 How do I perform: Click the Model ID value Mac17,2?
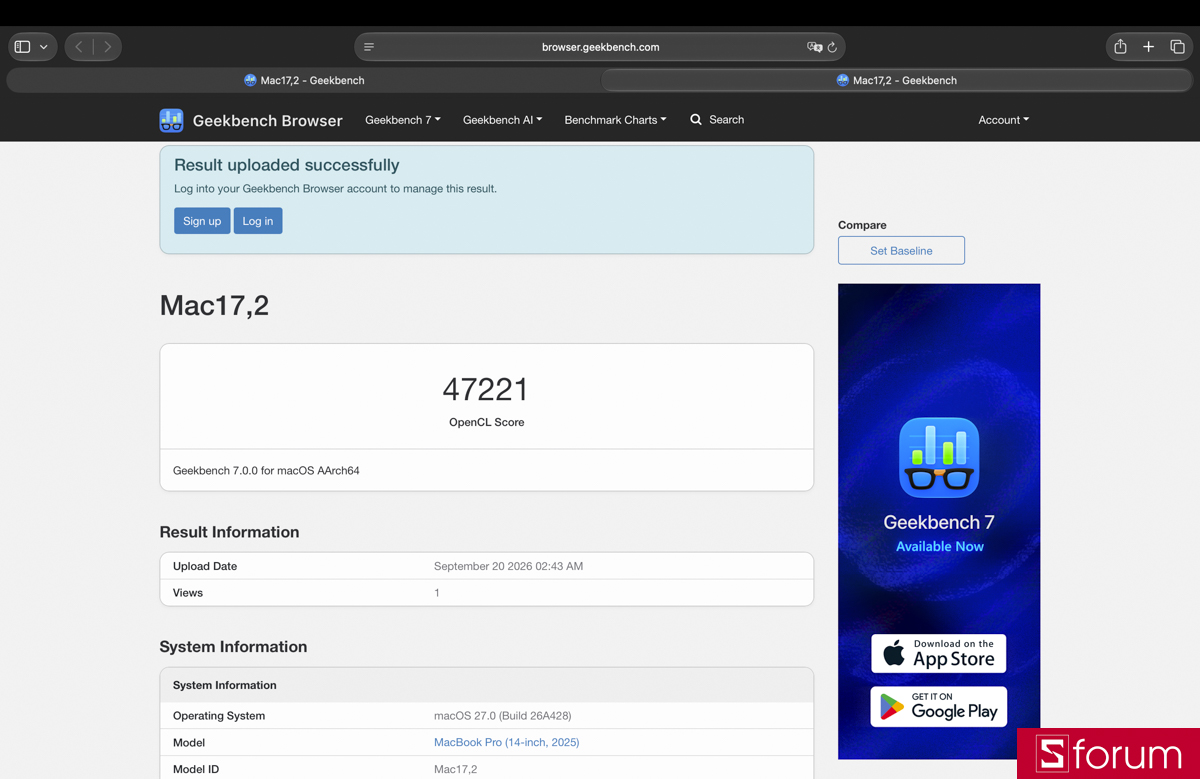(455, 769)
